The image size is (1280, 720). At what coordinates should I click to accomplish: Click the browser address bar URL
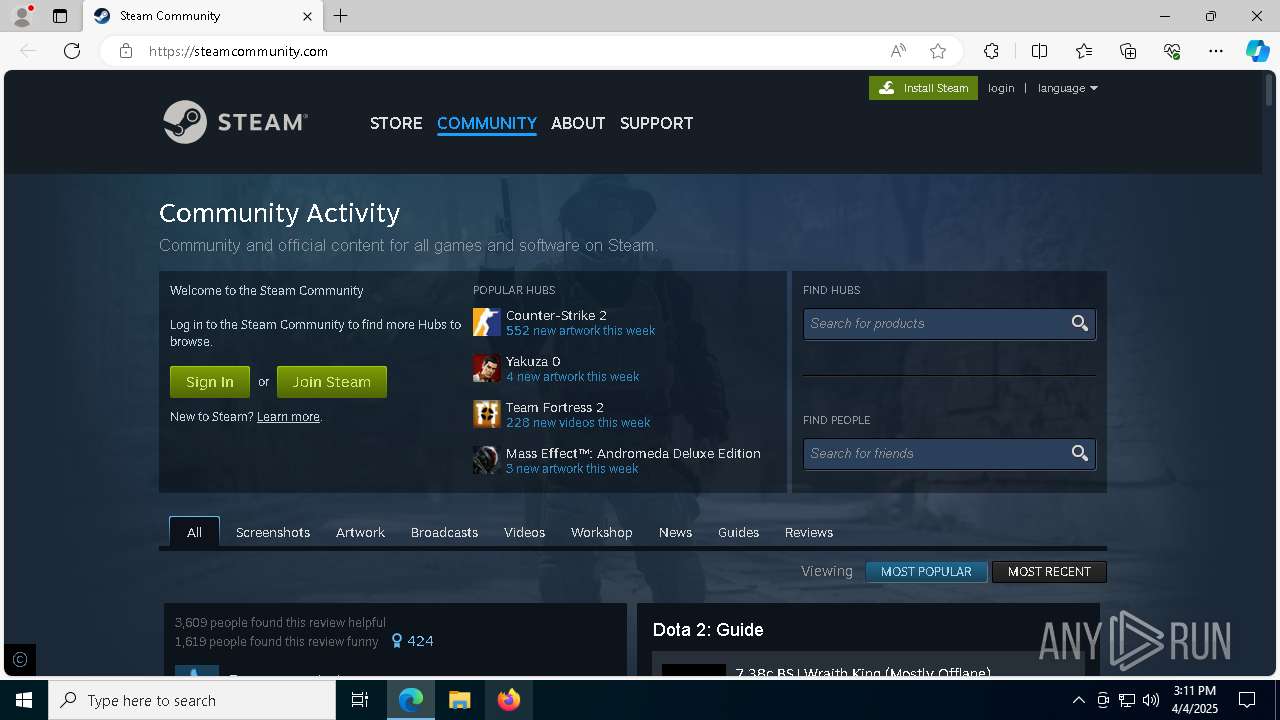pos(238,51)
